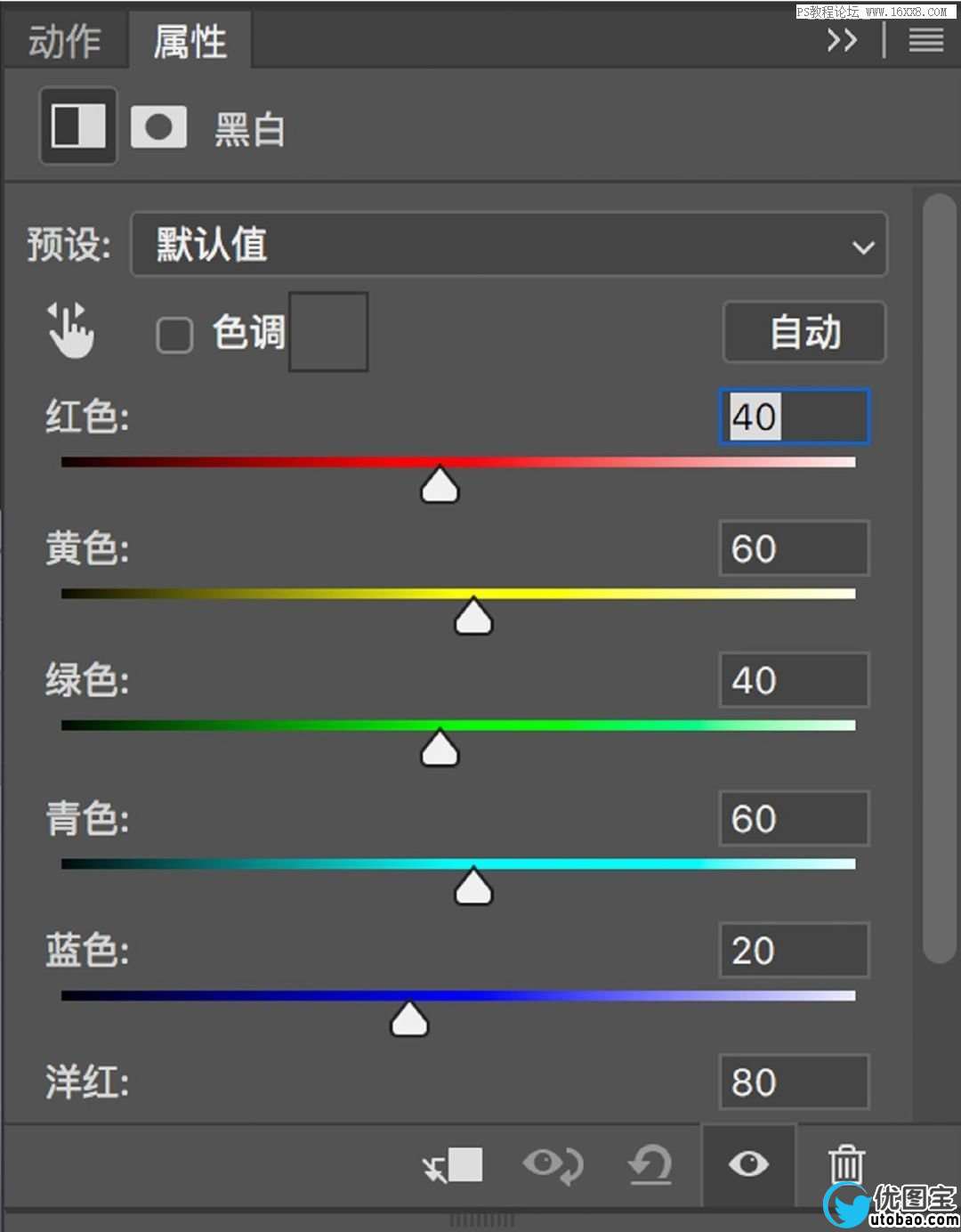This screenshot has height=1232, width=961.
Task: Open the 预设 preset dropdown 默认值
Action: coord(509,245)
